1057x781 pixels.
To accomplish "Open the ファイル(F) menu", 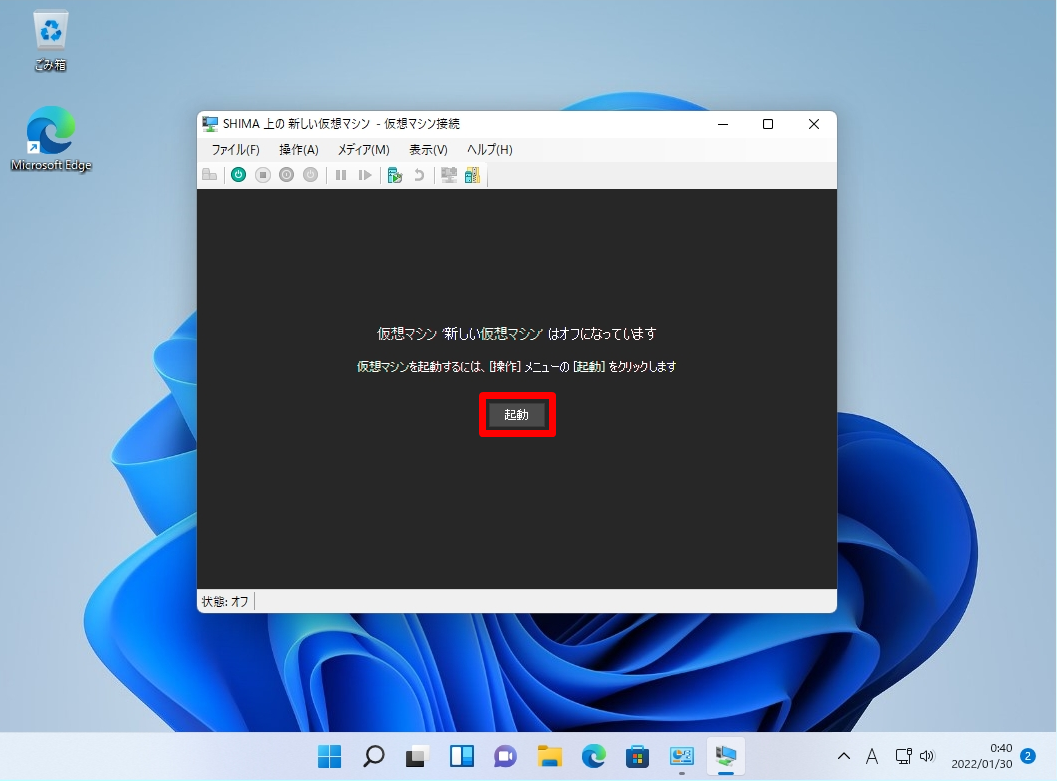I will (x=235, y=150).
